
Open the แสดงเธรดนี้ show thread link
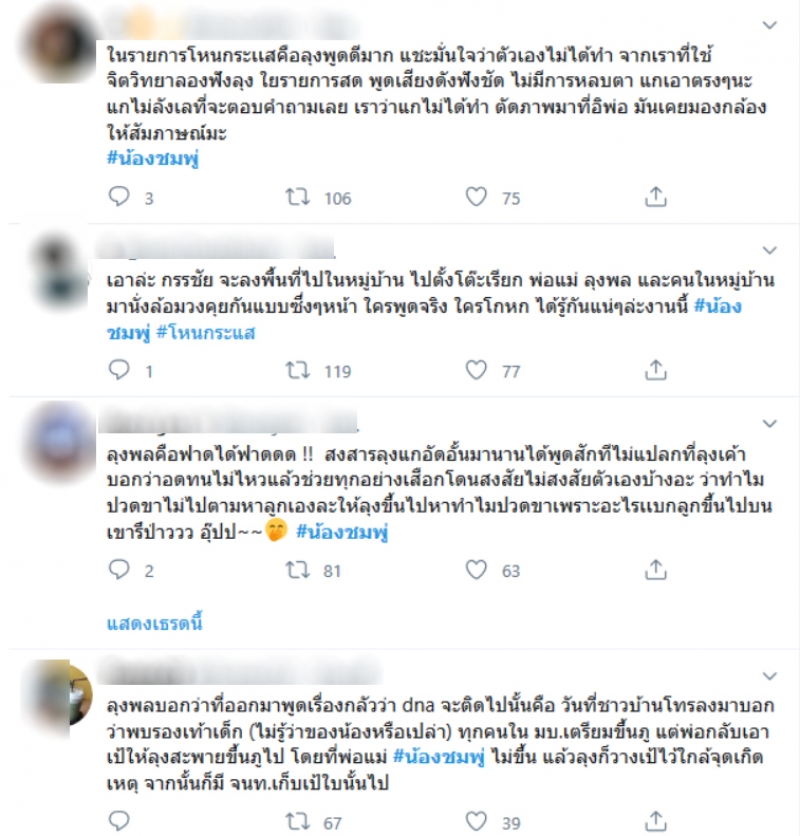point(155,623)
